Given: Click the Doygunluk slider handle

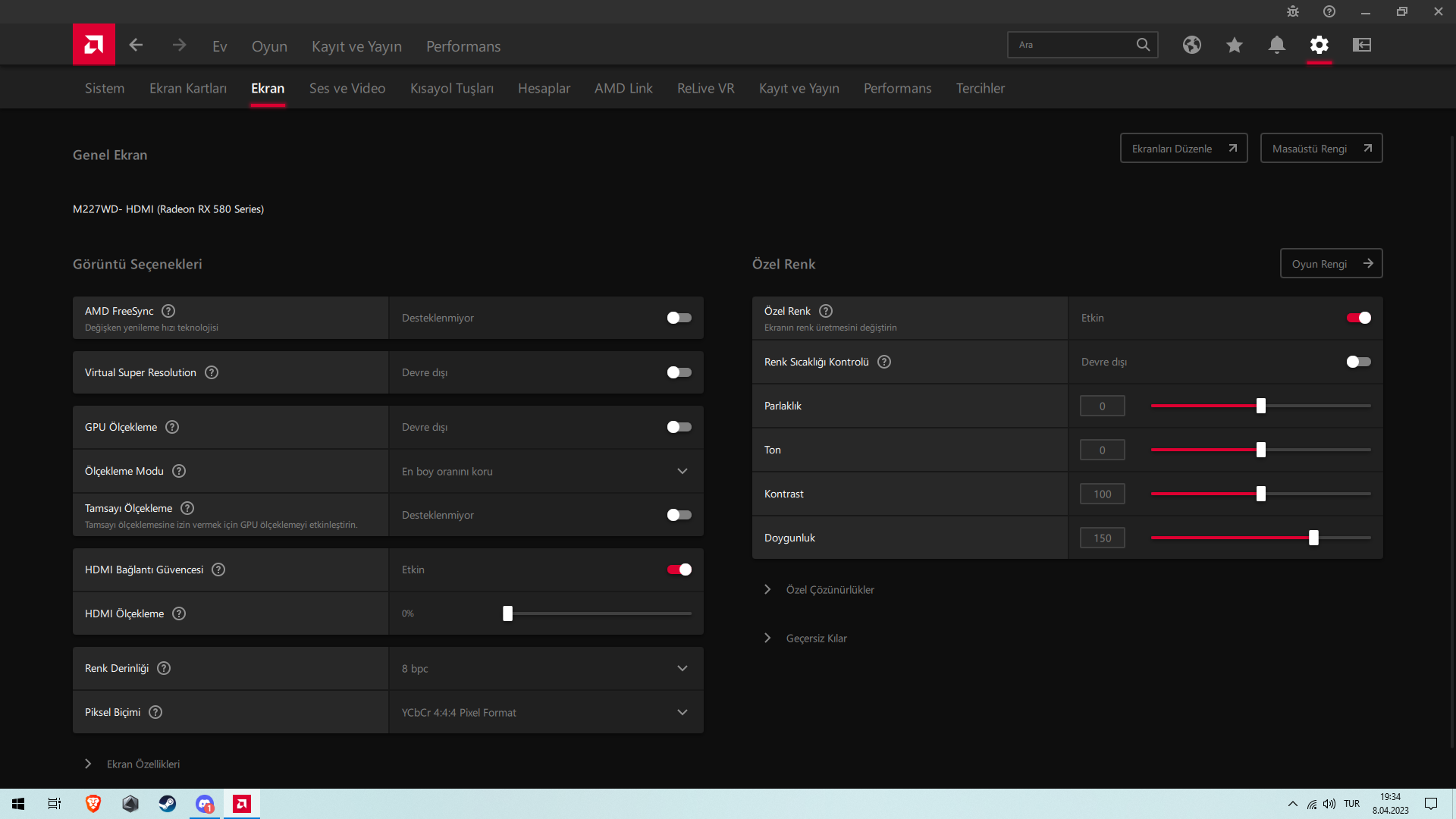Looking at the screenshot, I should [1313, 538].
